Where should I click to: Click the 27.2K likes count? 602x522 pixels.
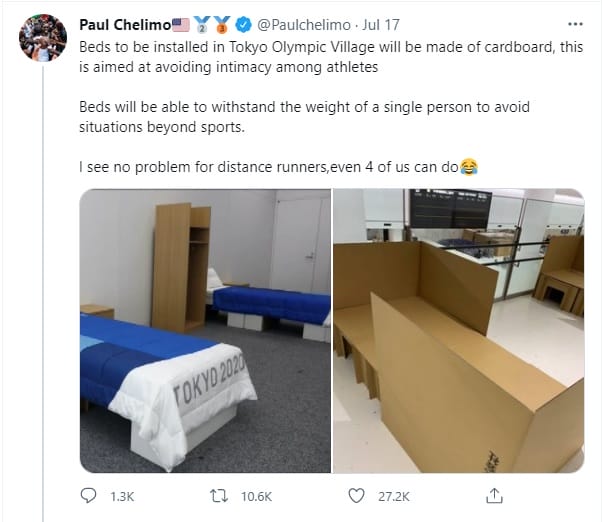coord(390,496)
